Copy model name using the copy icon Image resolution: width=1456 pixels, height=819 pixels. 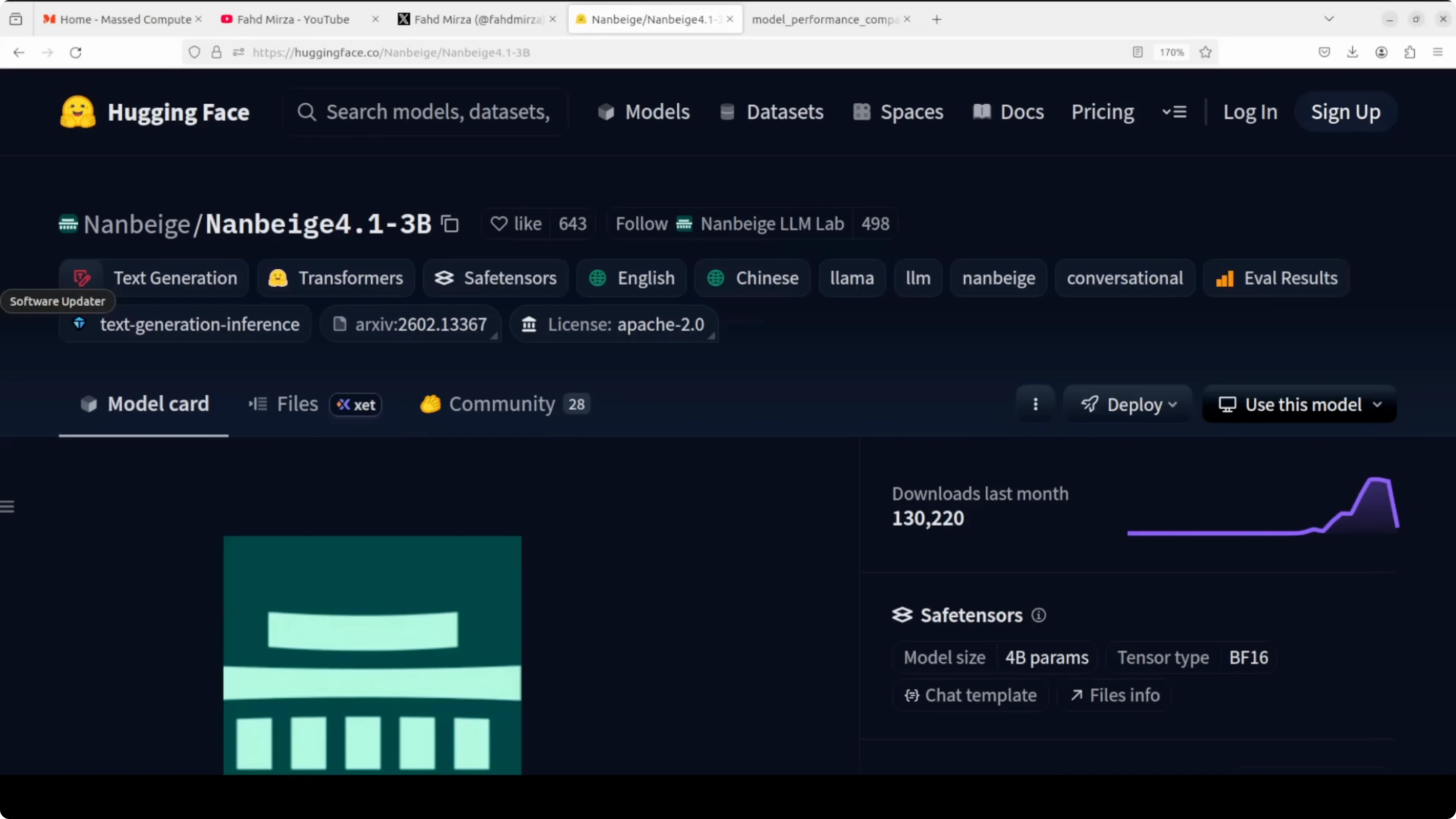click(x=450, y=224)
